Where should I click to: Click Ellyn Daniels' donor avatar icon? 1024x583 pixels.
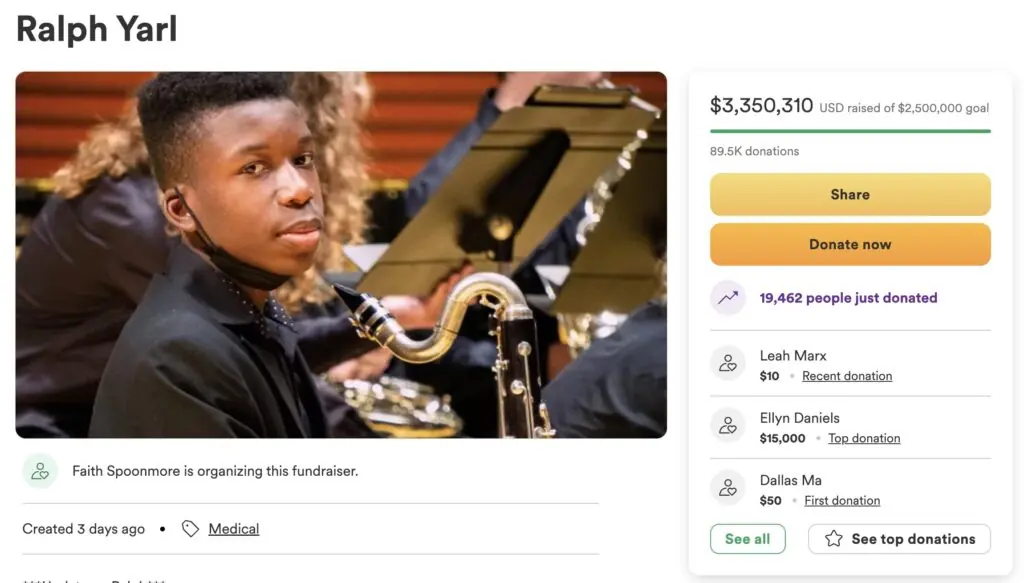(x=728, y=426)
